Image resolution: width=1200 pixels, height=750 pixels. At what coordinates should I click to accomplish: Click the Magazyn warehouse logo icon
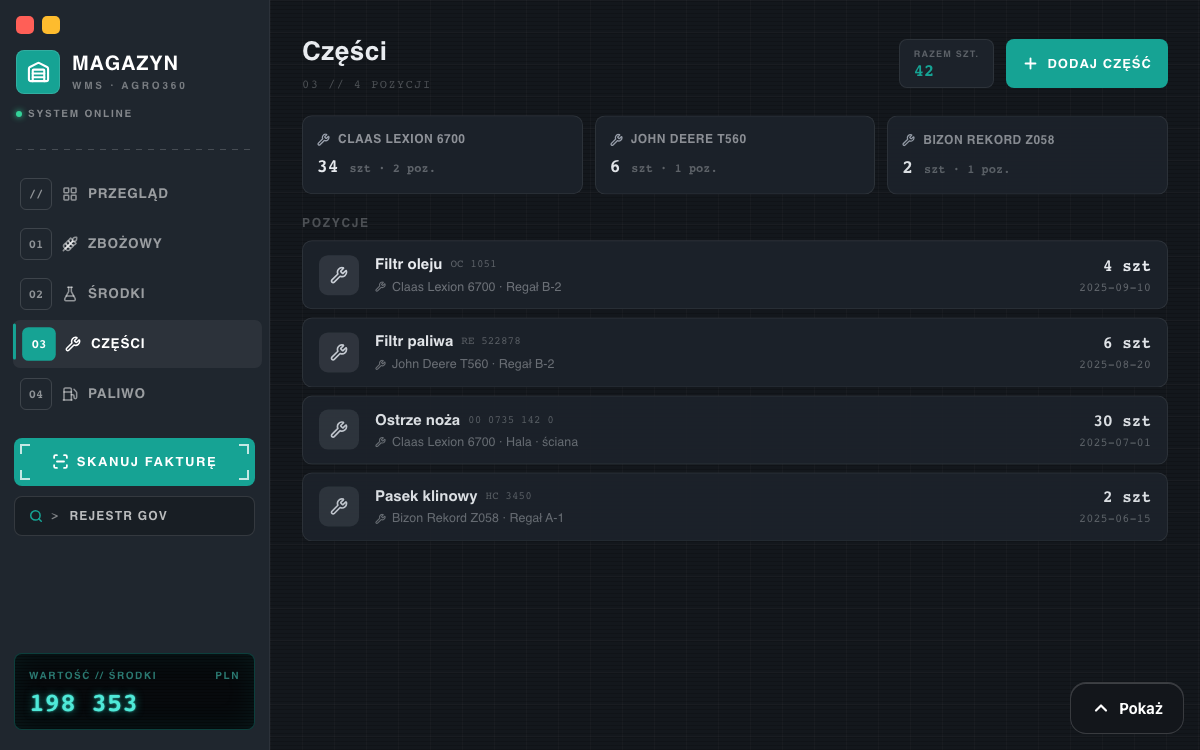(x=38, y=72)
